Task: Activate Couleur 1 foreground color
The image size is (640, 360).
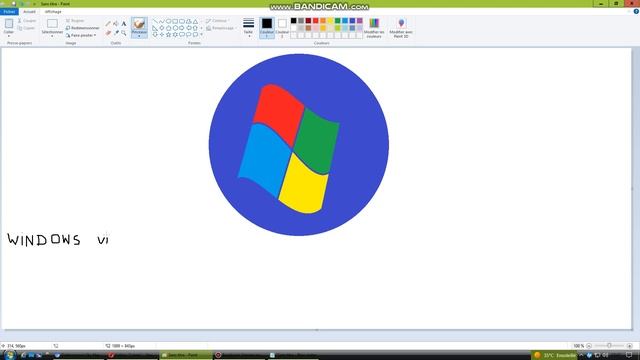Action: coord(267,28)
